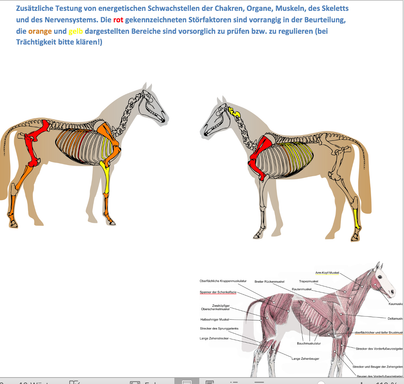The image size is (404, 384).
Task: Select the left-facing horse skeleton image
Action: pyautogui.click(x=84, y=156)
